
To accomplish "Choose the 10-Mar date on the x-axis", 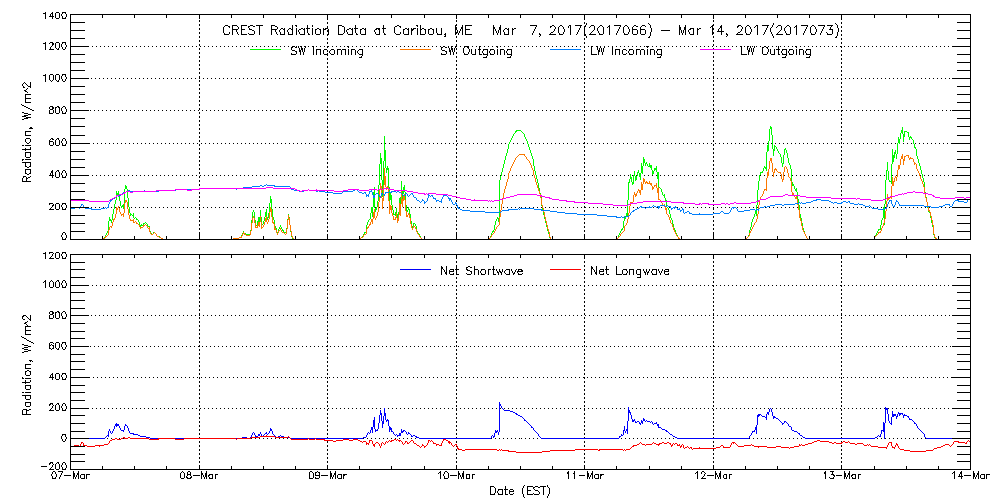I will (457, 475).
